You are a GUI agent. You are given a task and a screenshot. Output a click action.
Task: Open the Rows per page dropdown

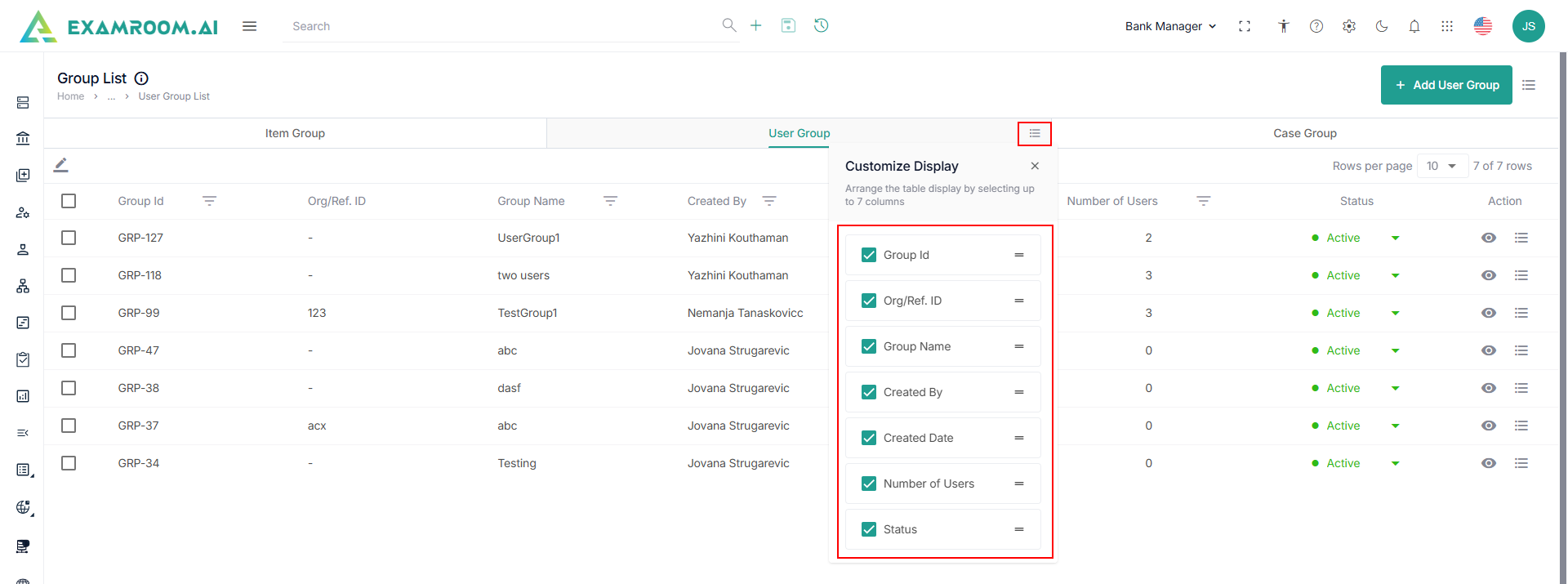click(x=1441, y=166)
